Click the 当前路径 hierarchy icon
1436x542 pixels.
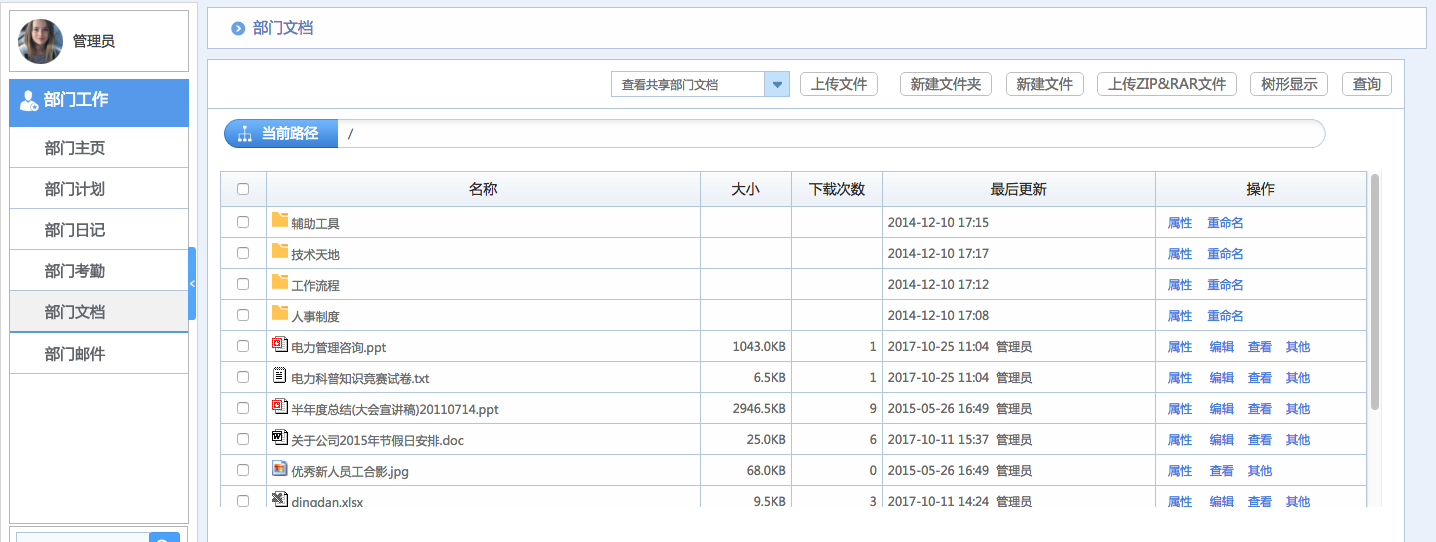coord(244,134)
